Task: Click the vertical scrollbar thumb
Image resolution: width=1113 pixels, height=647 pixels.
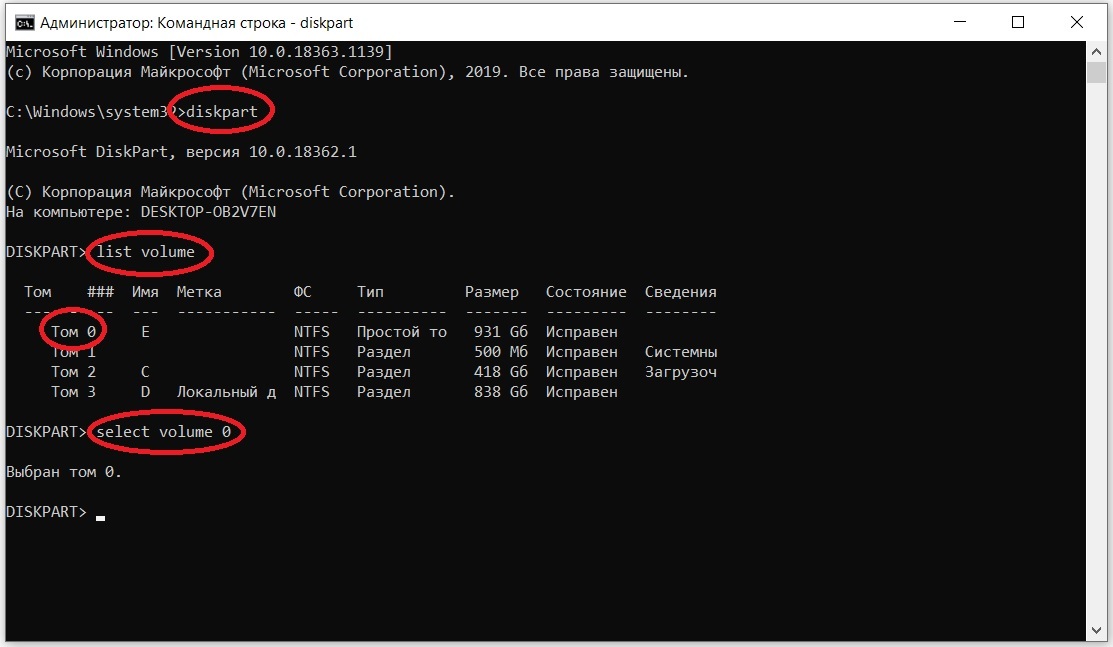Action: (x=1097, y=72)
